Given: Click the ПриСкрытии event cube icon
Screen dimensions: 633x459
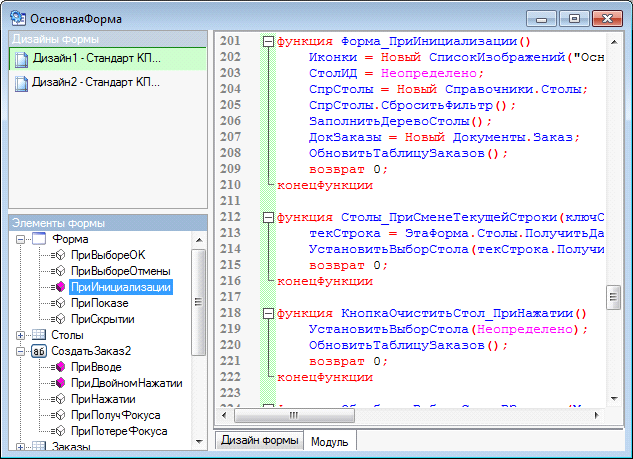Looking at the screenshot, I should (x=60, y=319).
